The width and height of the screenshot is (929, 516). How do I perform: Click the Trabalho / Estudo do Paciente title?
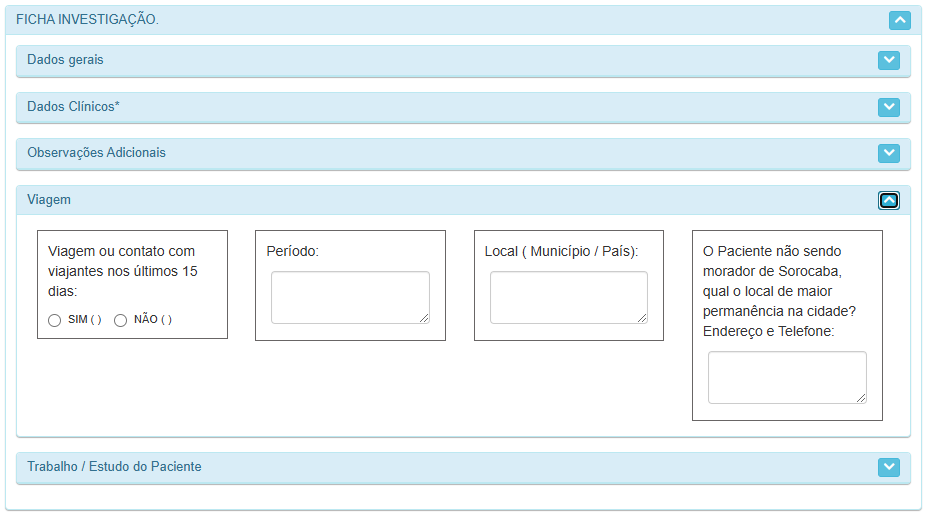tap(114, 467)
